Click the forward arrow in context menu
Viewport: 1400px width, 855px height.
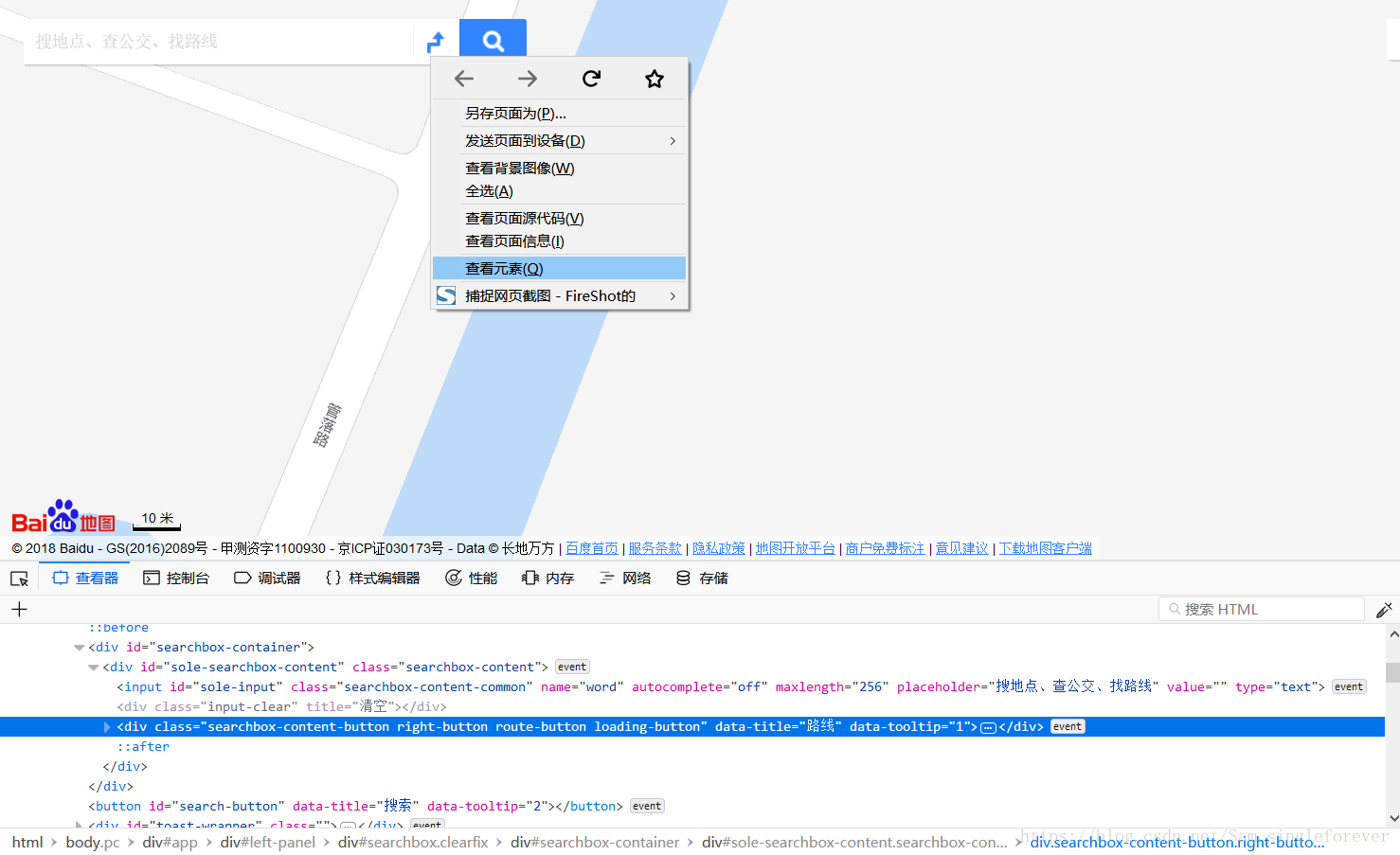point(528,79)
